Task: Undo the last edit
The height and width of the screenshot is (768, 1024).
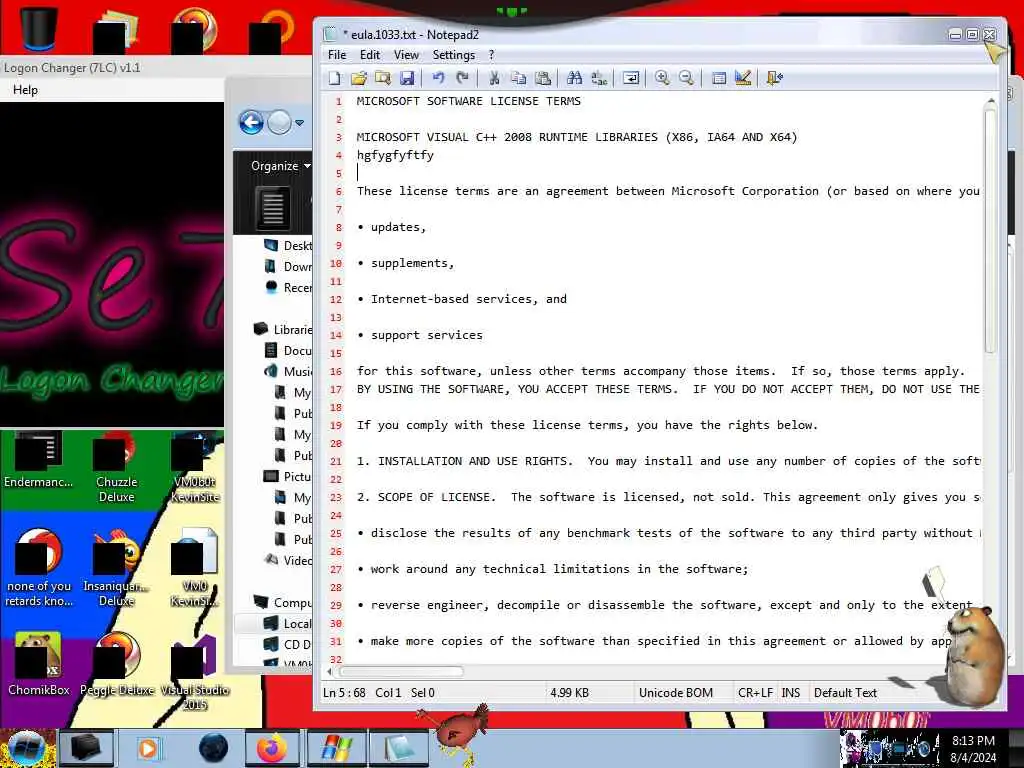Action: 438,78
